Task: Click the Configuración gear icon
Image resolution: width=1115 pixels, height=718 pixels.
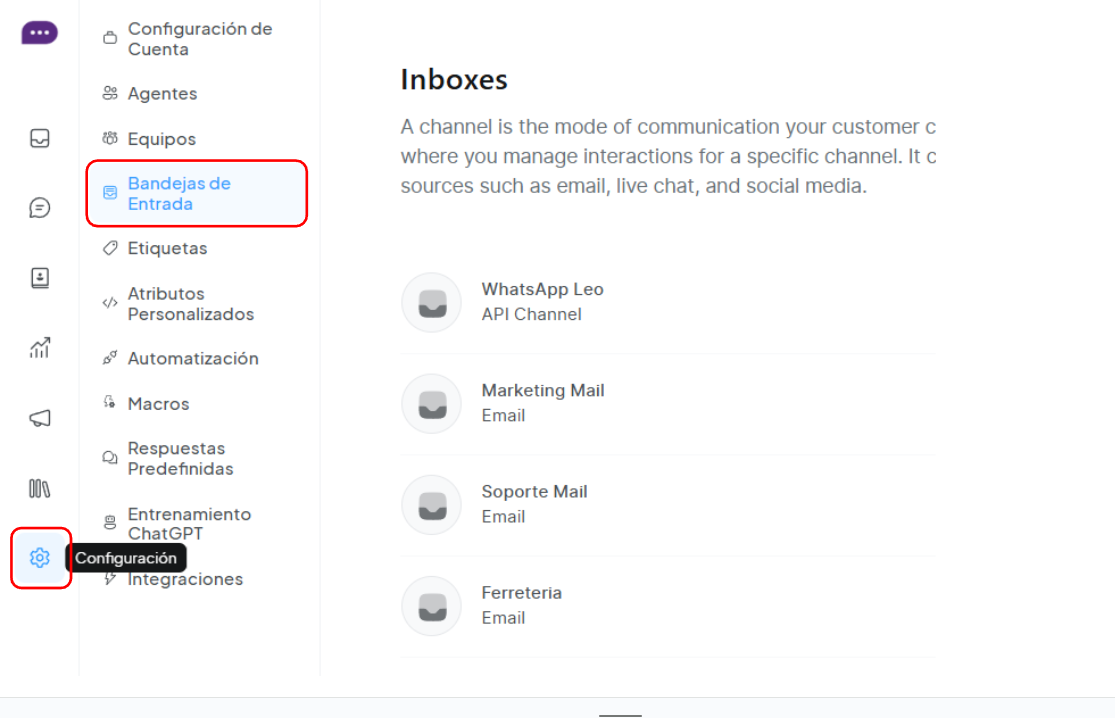Action: [x=40, y=558]
